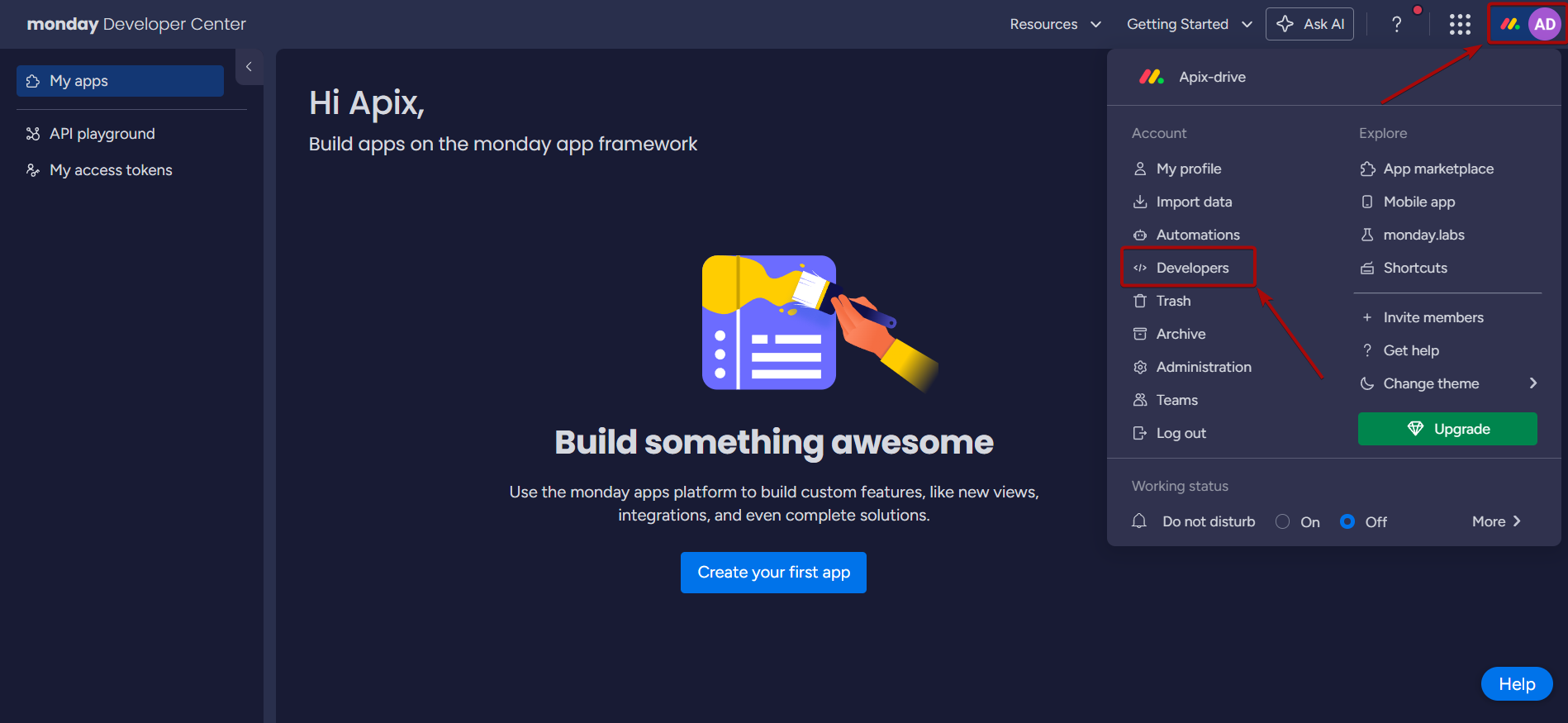Open the Mobile app link
This screenshot has width=1568, height=723.
click(1419, 202)
